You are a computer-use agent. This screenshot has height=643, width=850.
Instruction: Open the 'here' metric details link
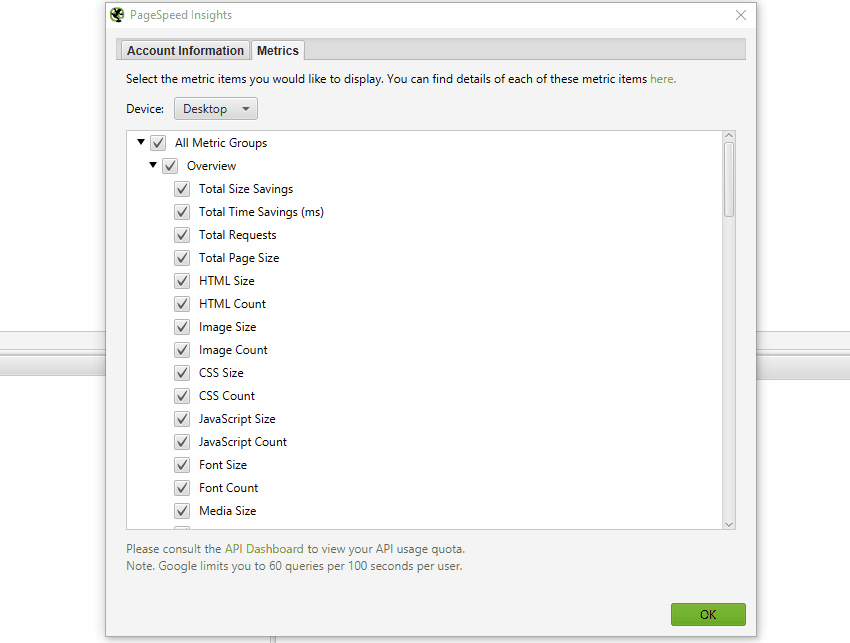pos(662,79)
